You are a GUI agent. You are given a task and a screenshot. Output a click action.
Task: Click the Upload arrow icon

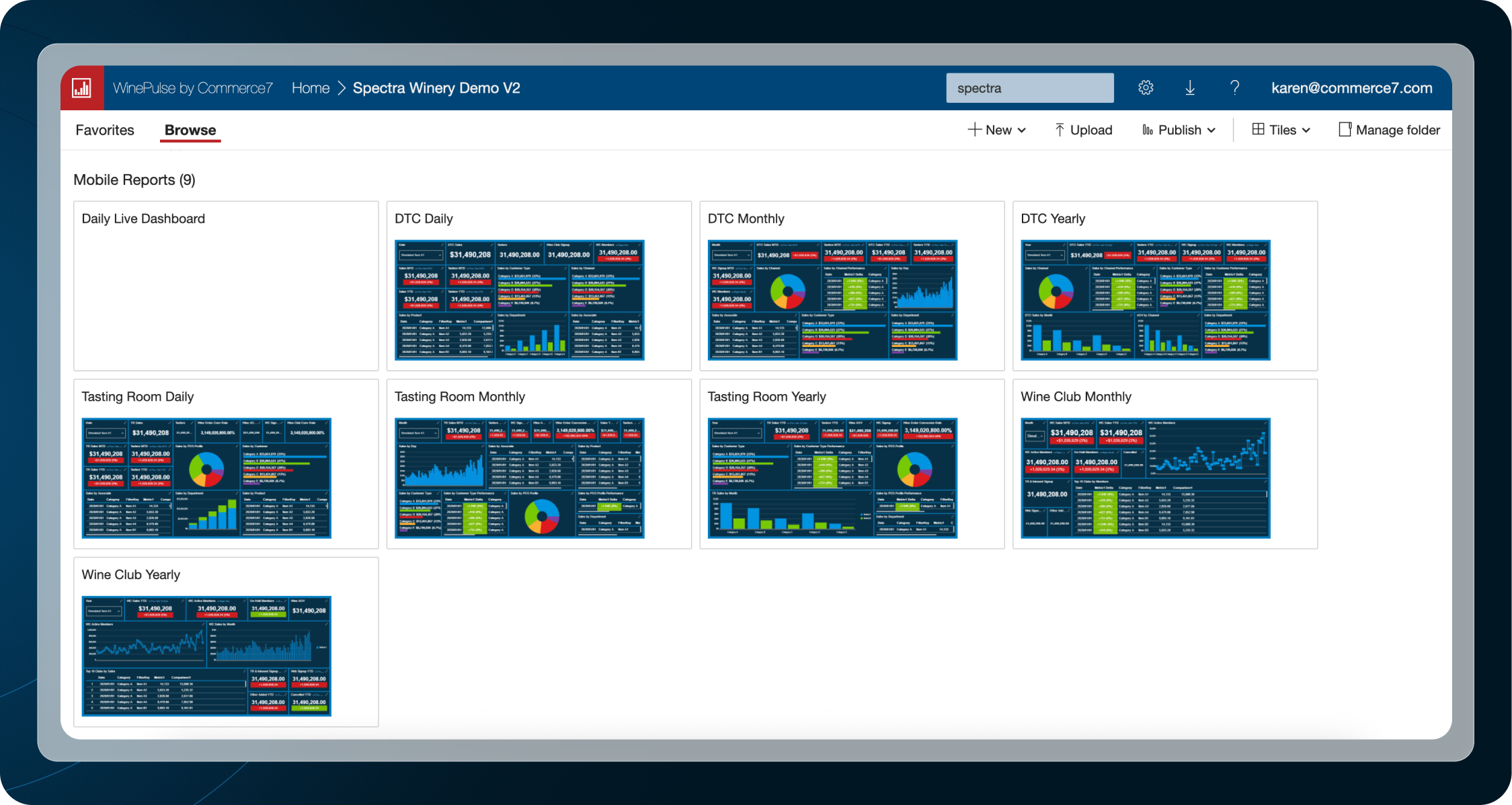1060,130
